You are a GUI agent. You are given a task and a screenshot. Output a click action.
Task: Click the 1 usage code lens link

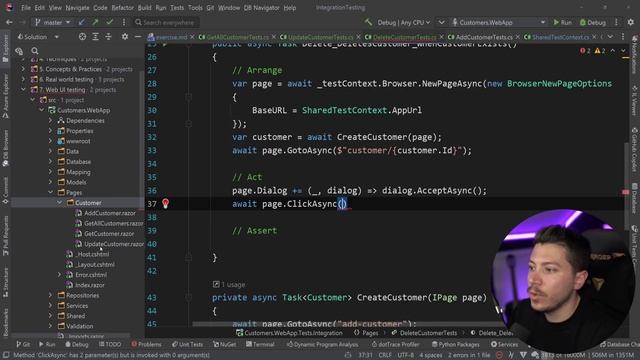[229, 284]
